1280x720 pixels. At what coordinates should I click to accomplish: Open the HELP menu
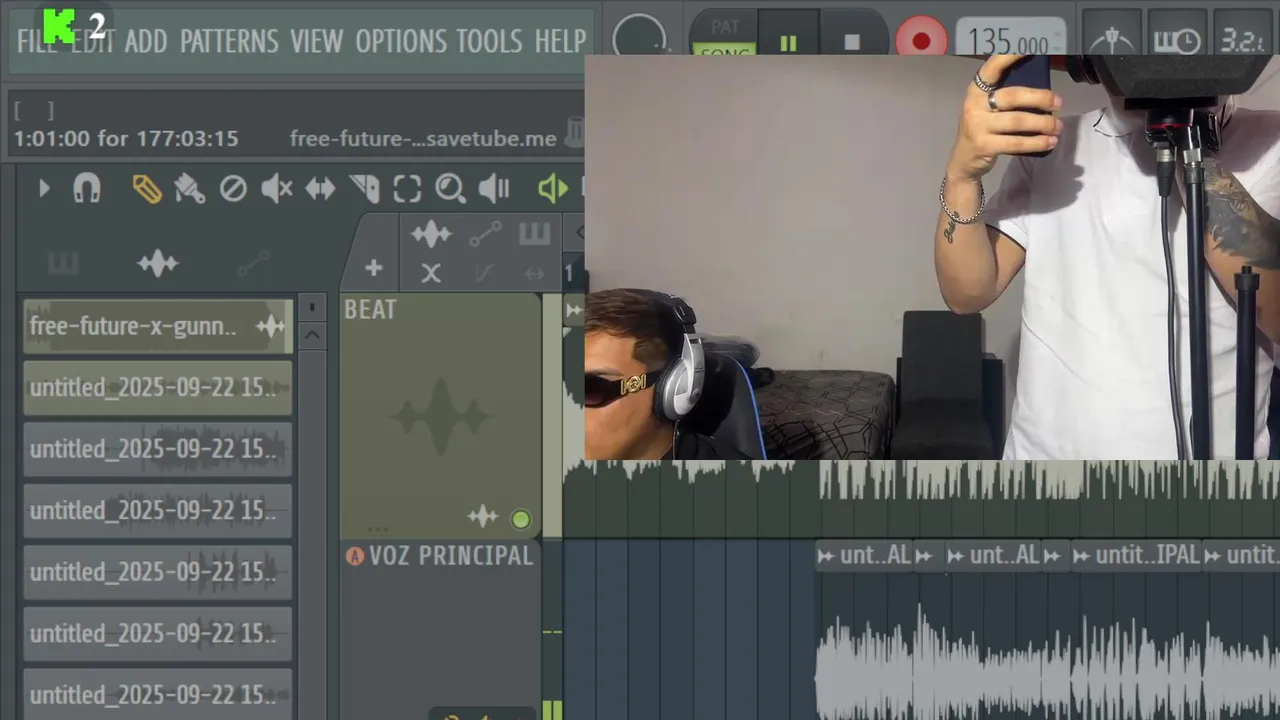[x=560, y=41]
